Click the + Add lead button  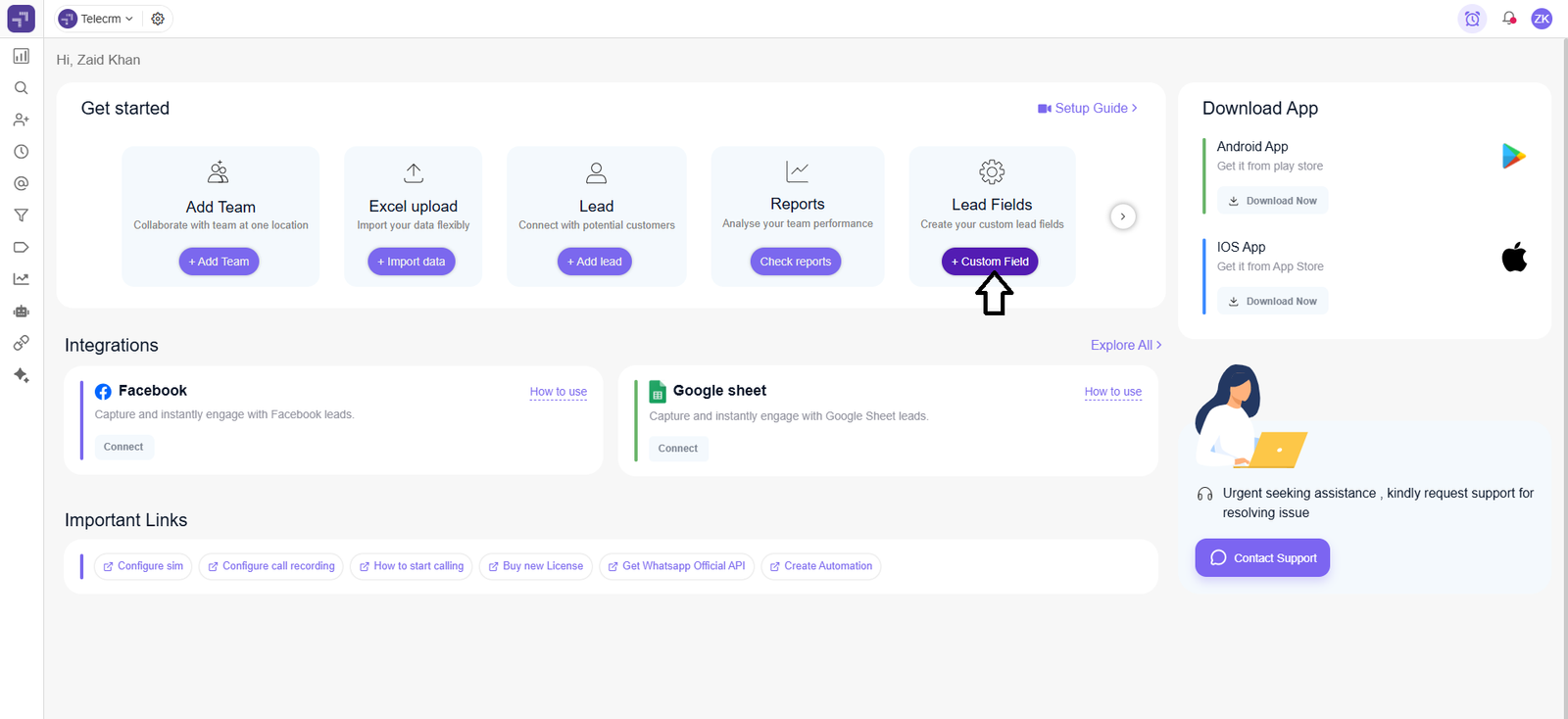[595, 262]
